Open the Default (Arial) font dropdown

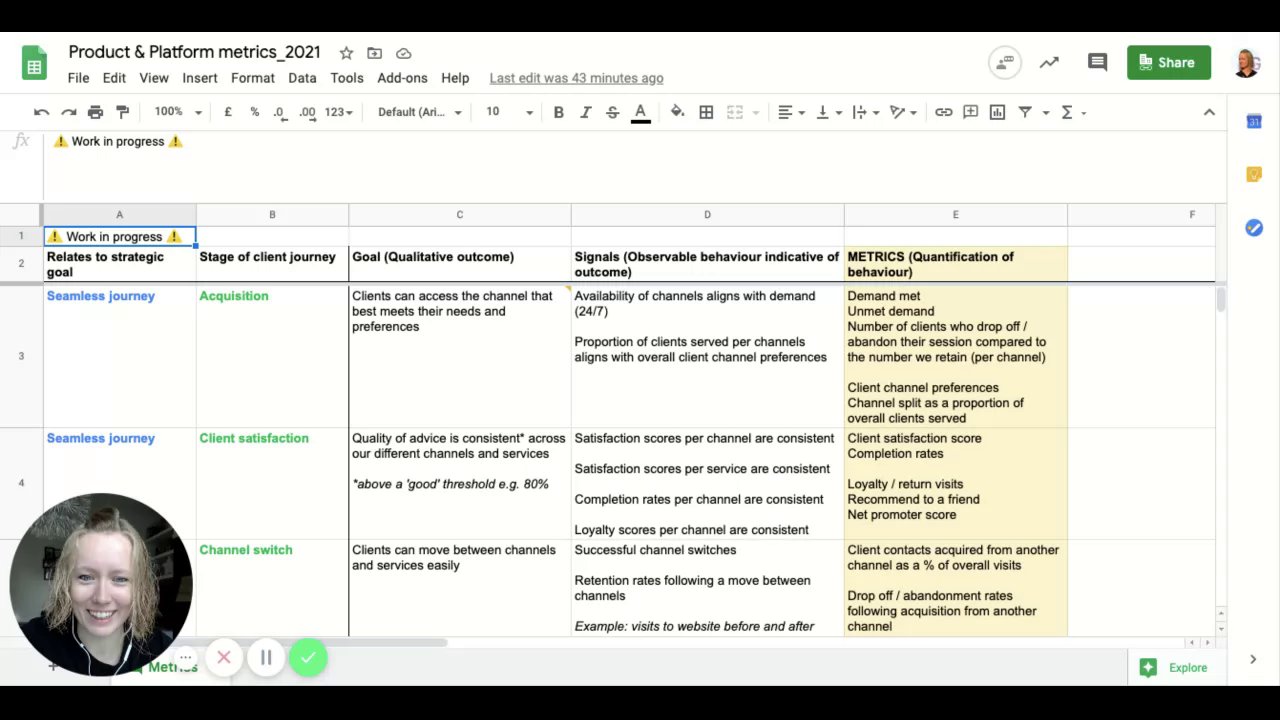[419, 112]
